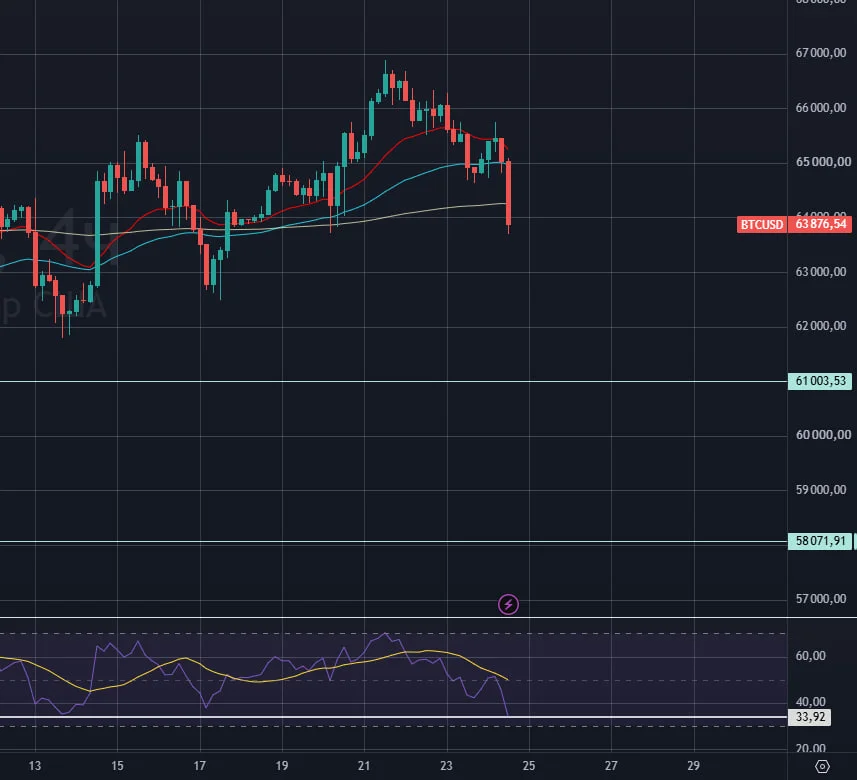The image size is (857, 780).
Task: Click the 33,92 RSI level label
Action: click(x=809, y=717)
